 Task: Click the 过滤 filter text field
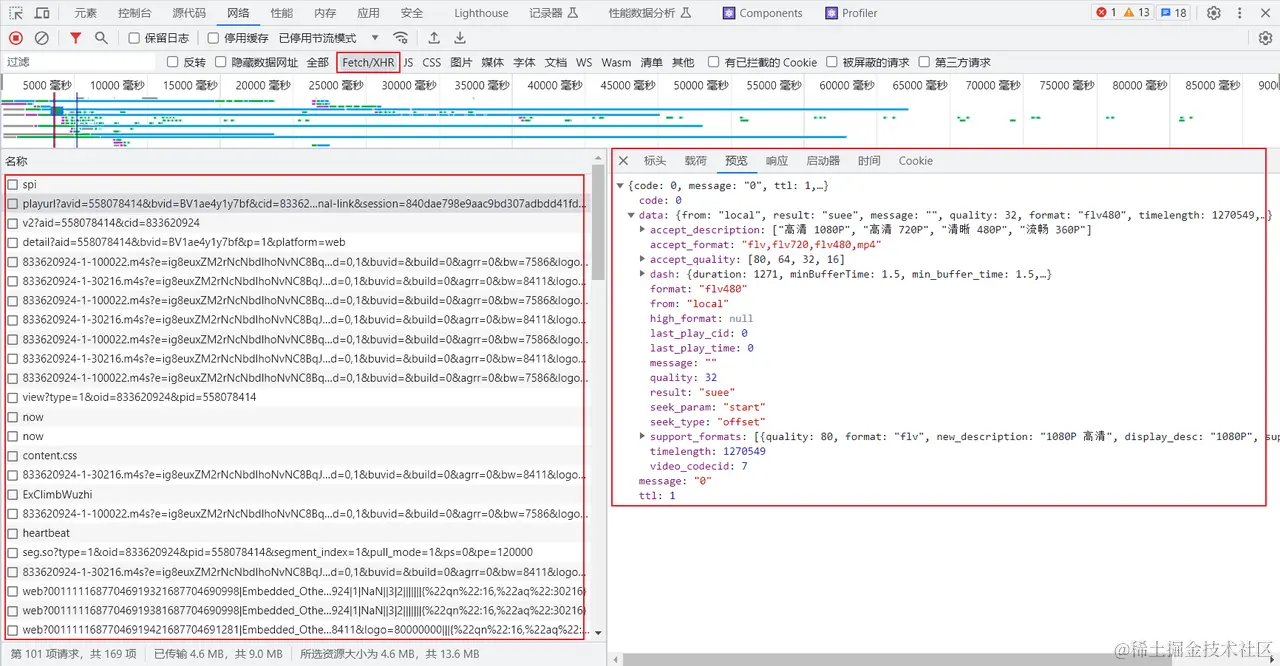pyautogui.click(x=80, y=62)
